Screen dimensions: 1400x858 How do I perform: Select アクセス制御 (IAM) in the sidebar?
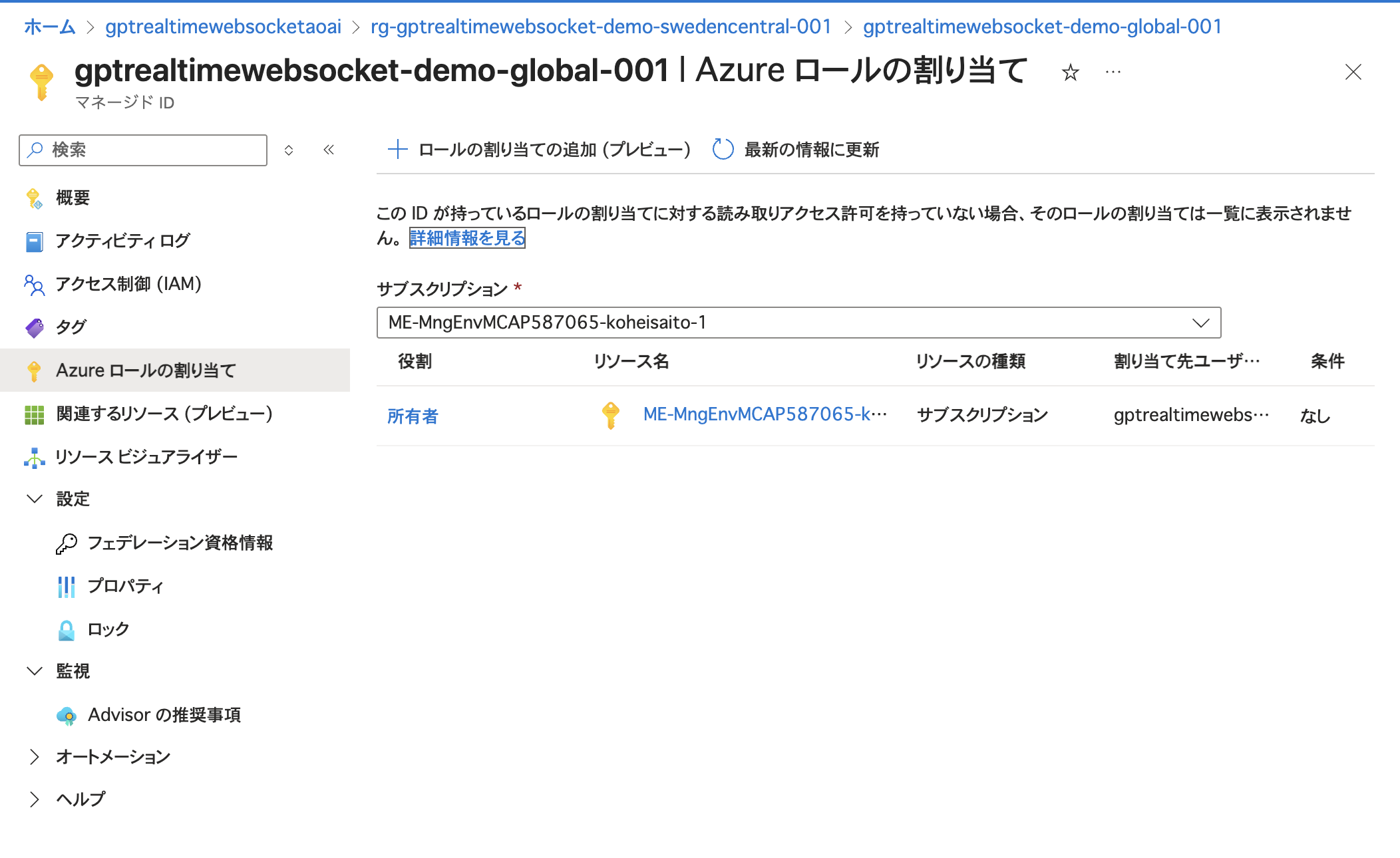point(128,284)
